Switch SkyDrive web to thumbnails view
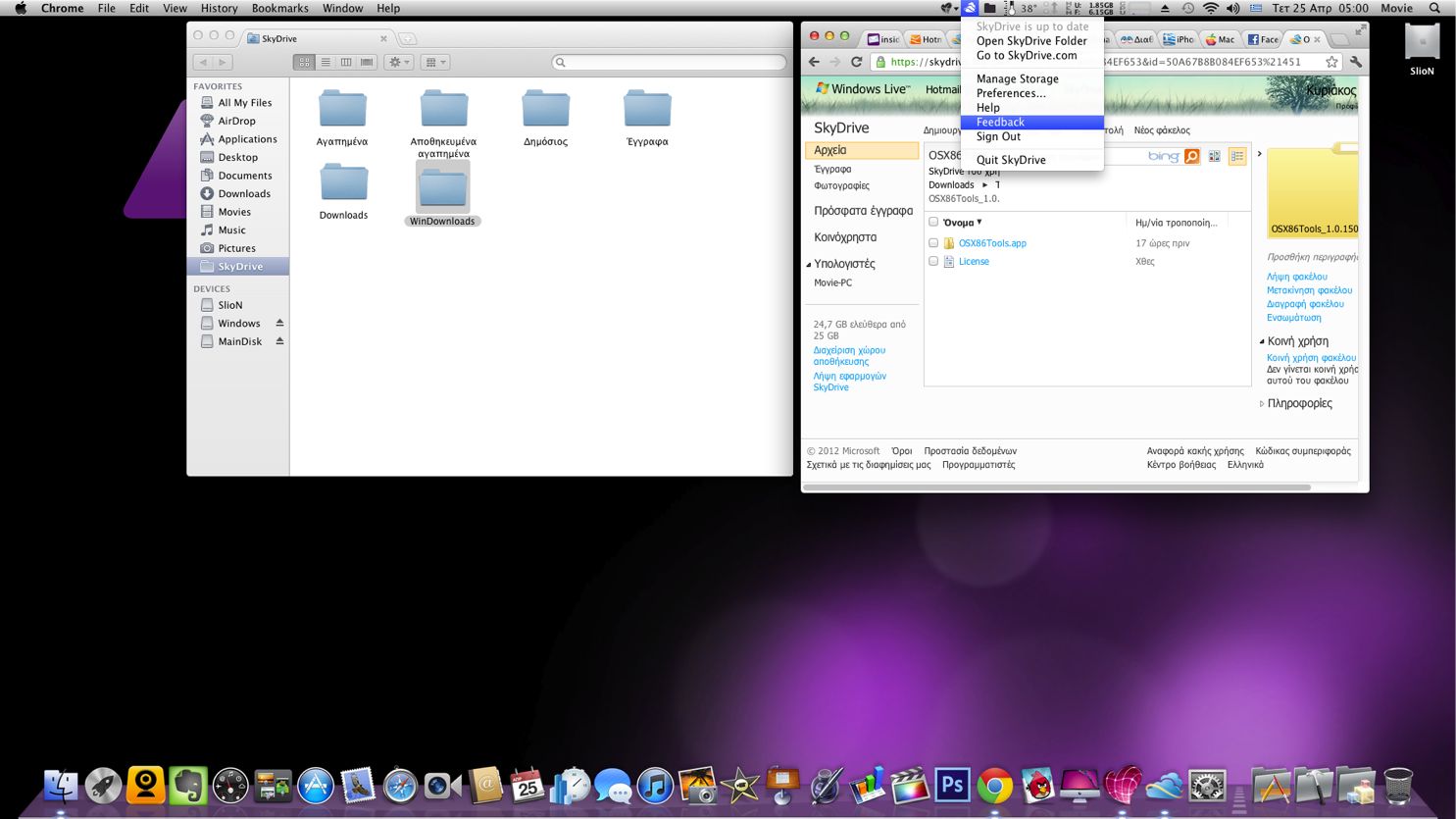The width and height of the screenshot is (1456, 819). 1215,156
